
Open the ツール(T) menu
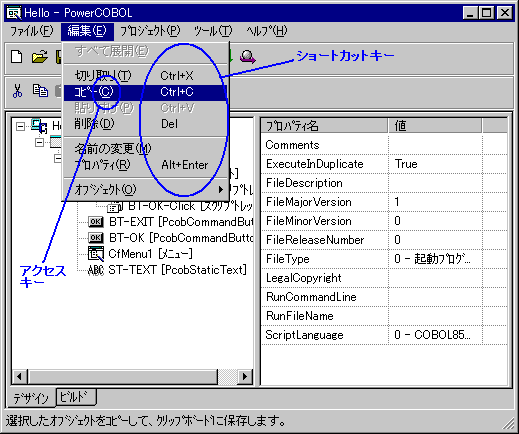point(213,31)
